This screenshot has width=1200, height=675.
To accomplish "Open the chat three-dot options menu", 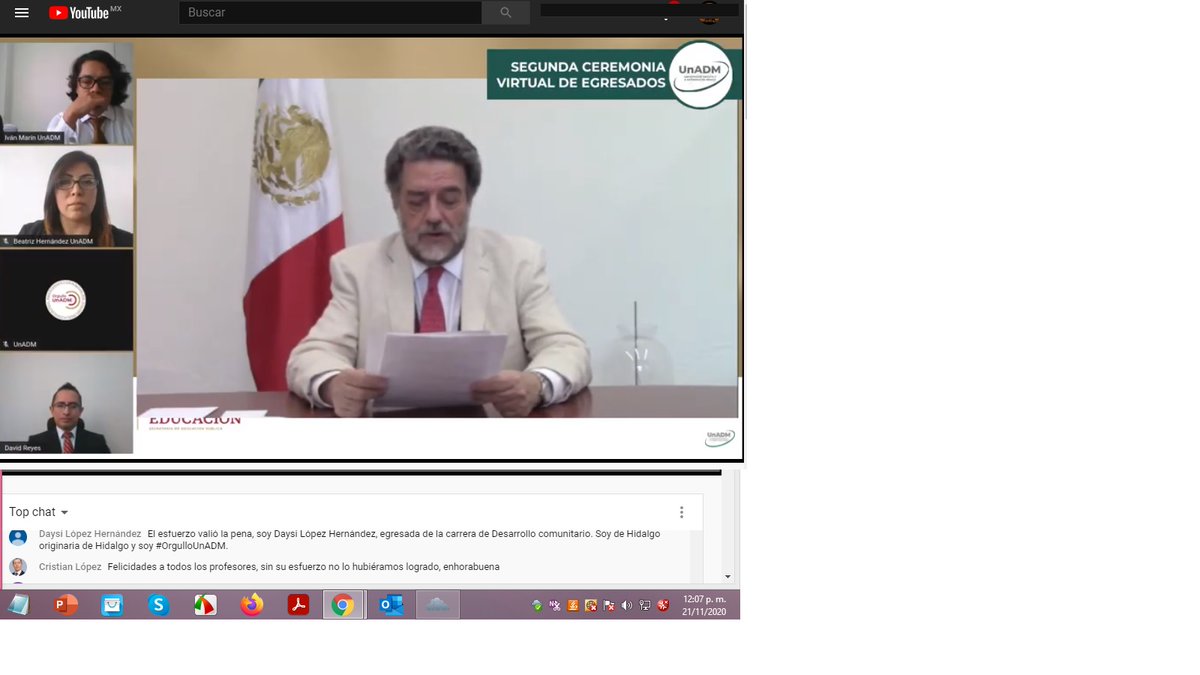I will click(682, 512).
